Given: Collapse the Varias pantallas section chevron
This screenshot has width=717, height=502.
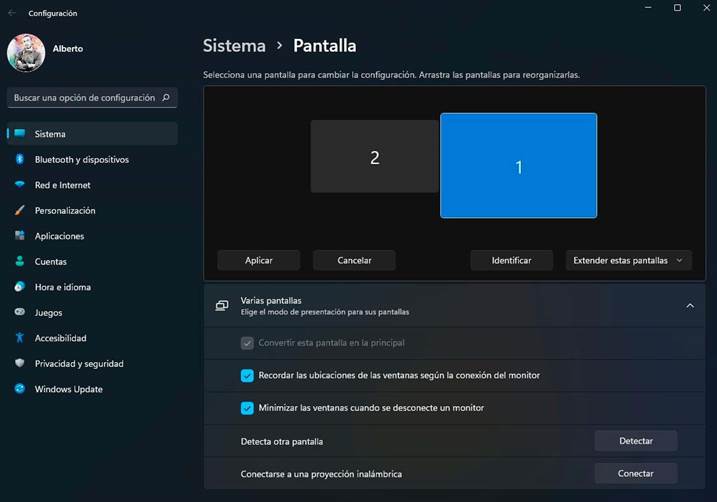Looking at the screenshot, I should point(690,305).
